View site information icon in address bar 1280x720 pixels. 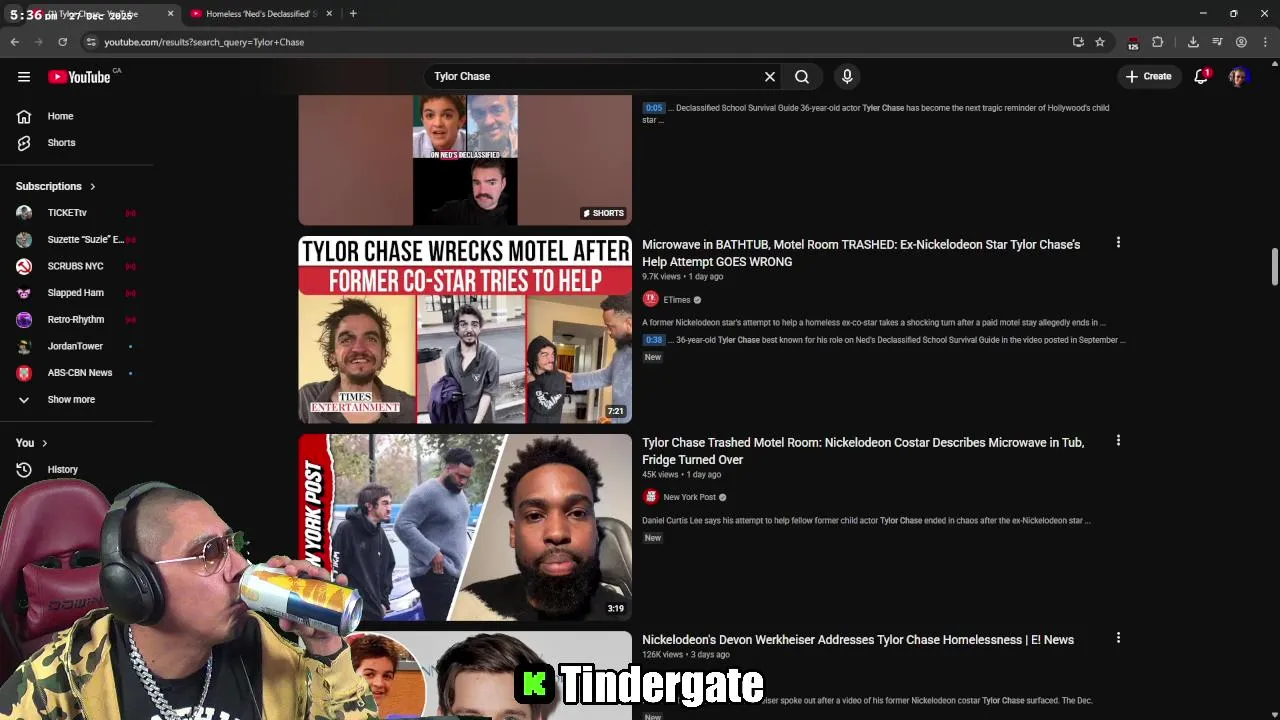pyautogui.click(x=91, y=42)
